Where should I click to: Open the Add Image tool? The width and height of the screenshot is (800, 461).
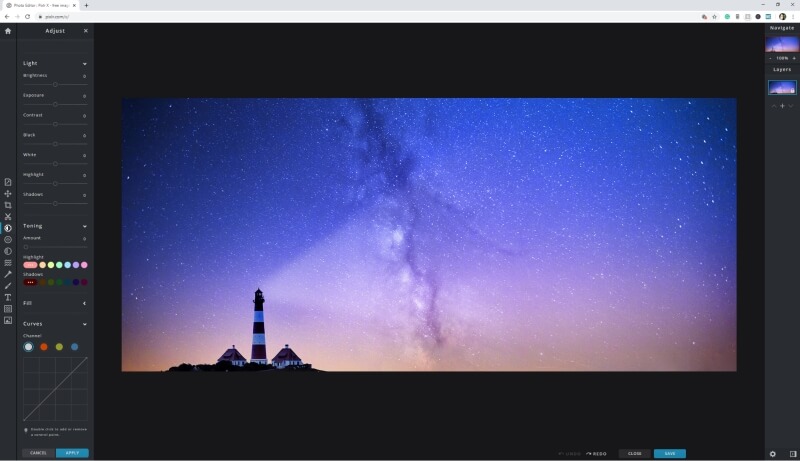pyautogui.click(x=8, y=320)
